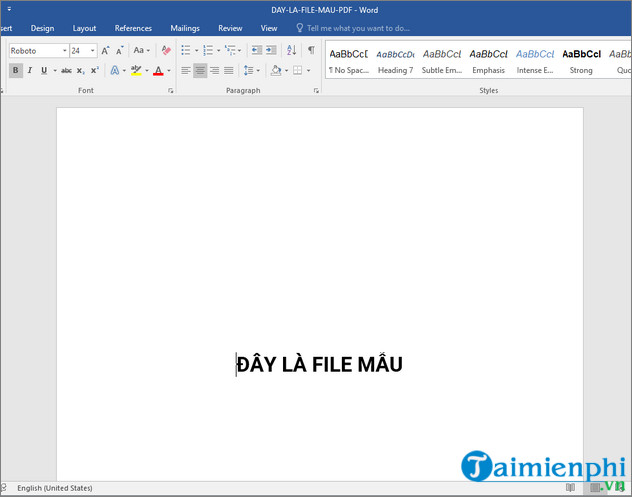Open Tell me lightbulb search

(299, 28)
